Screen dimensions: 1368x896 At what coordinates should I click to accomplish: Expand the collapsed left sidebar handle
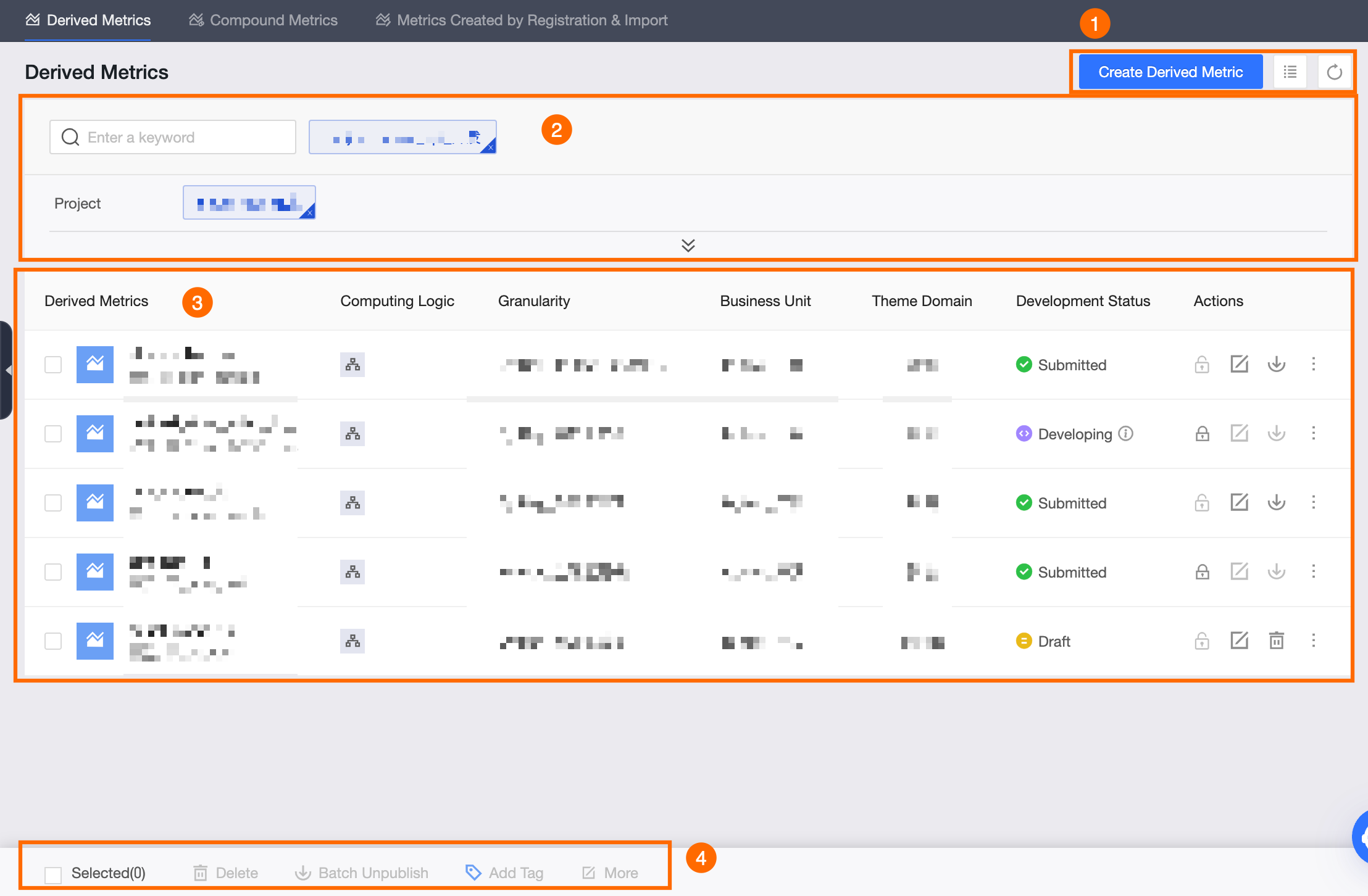[x=6, y=370]
